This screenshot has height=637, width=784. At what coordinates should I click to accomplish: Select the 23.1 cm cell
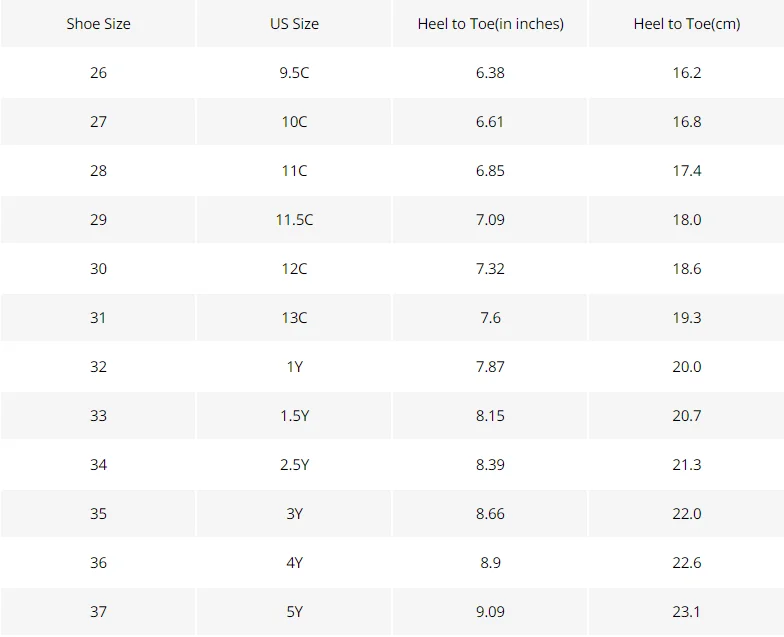click(x=686, y=612)
